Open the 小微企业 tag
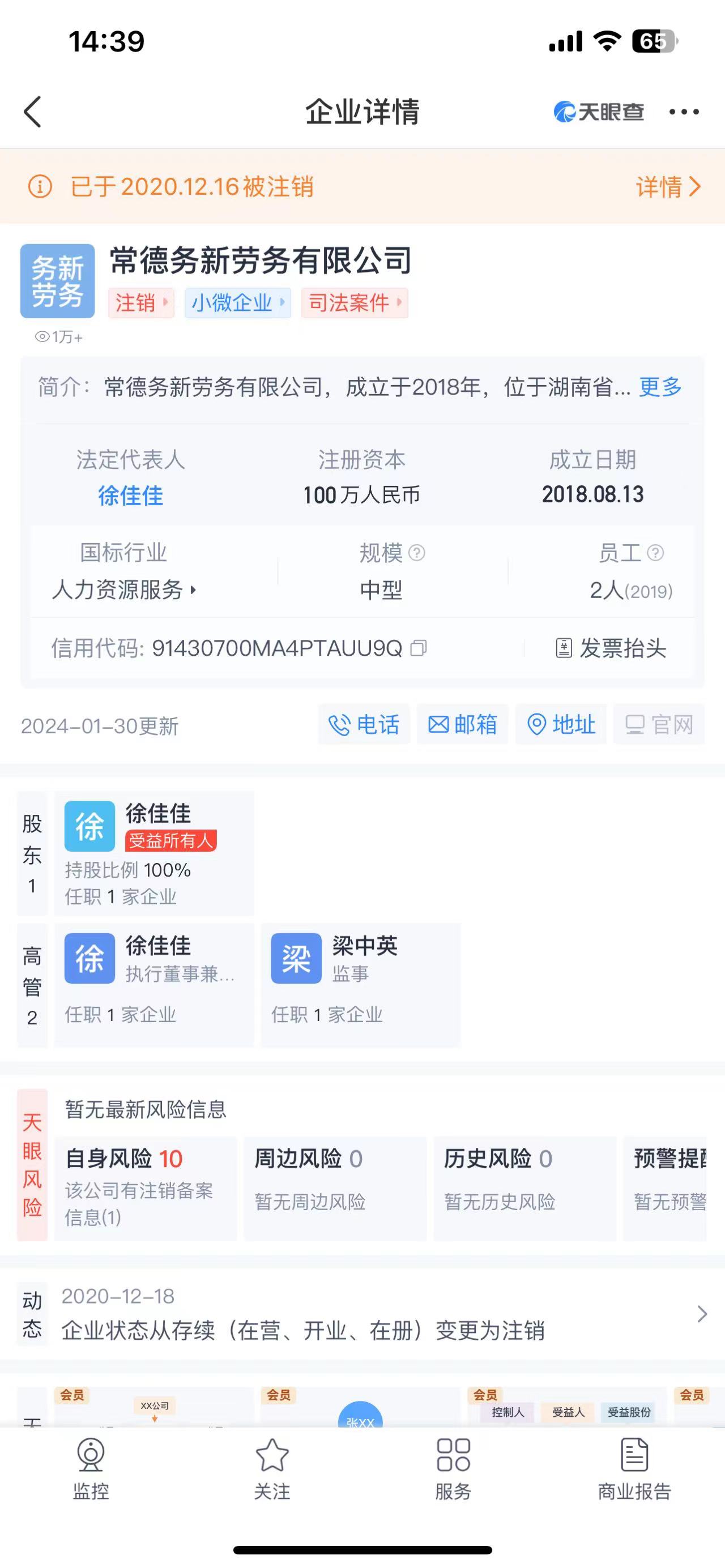The image size is (725, 1568). point(237,302)
